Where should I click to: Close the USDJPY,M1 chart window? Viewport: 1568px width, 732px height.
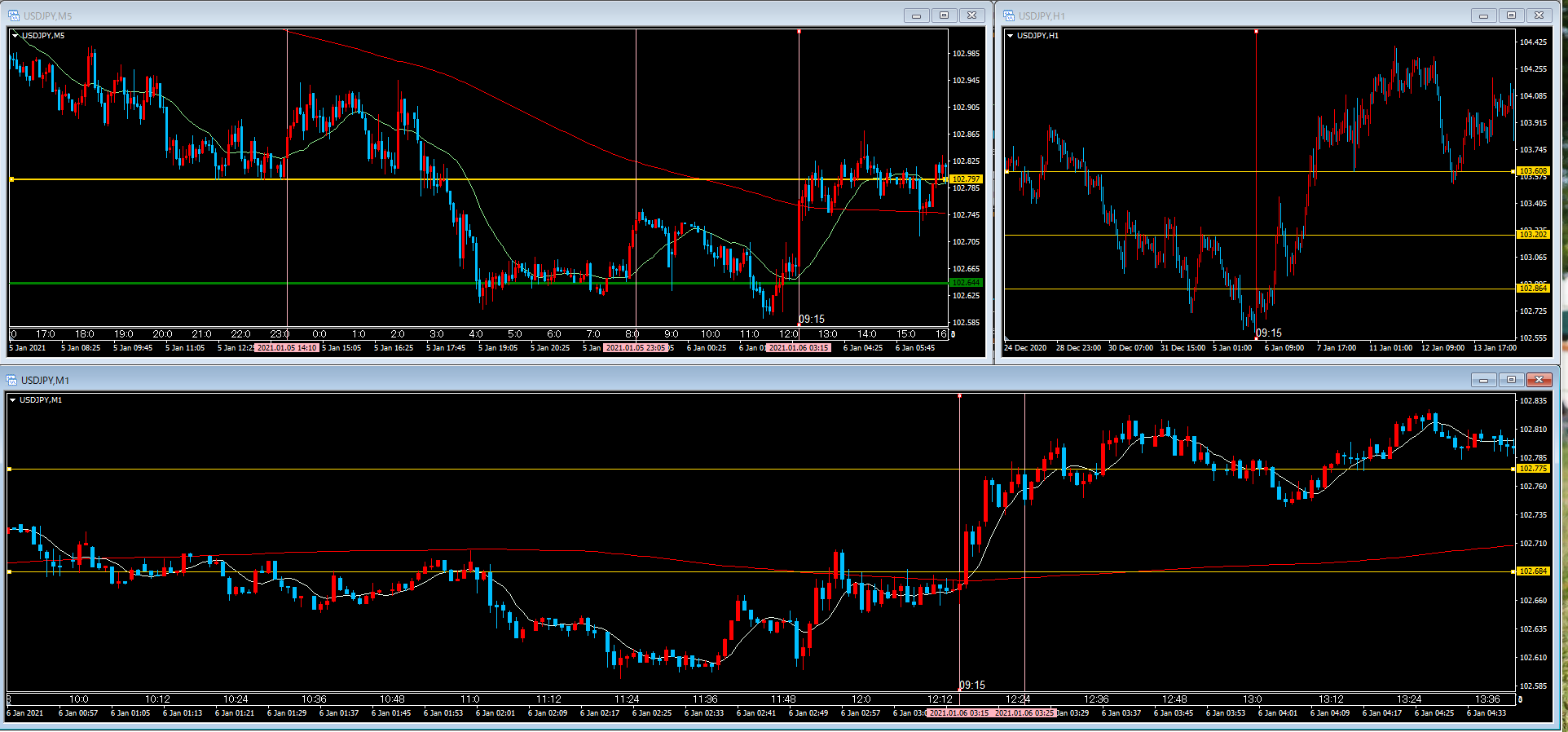[x=1539, y=380]
